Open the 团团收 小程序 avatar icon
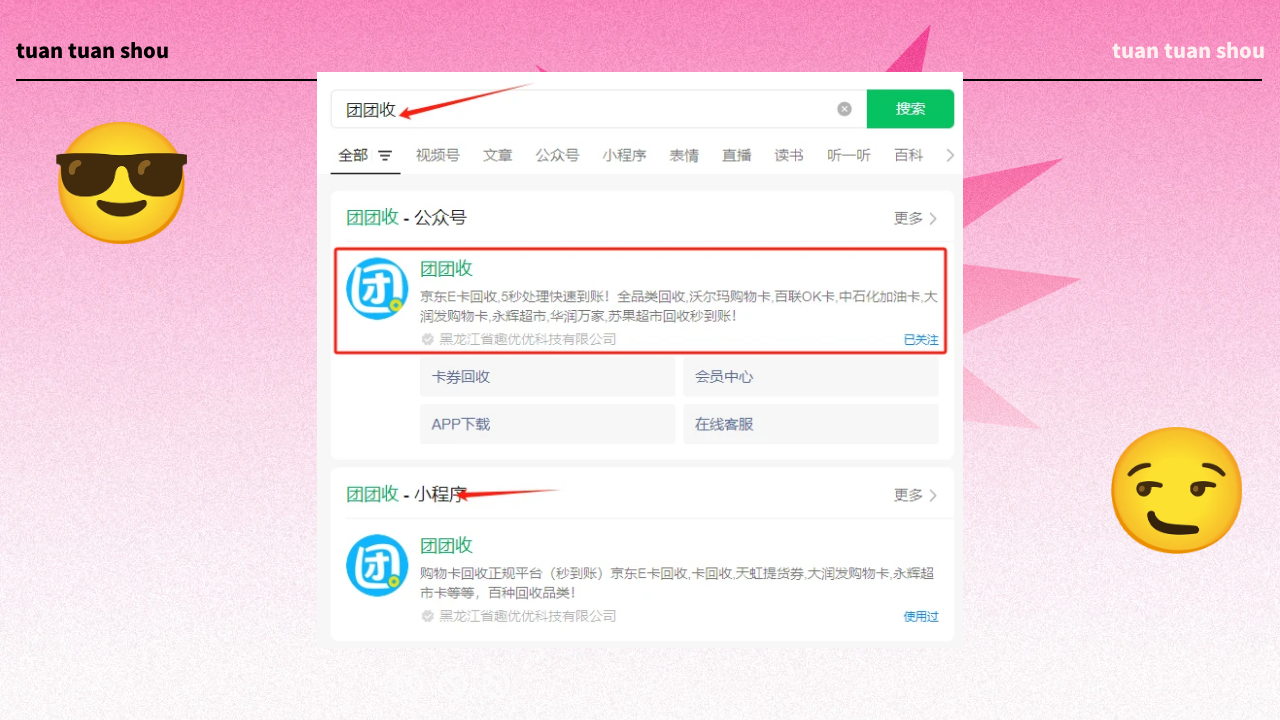This screenshot has width=1280, height=720. pyautogui.click(x=377, y=566)
